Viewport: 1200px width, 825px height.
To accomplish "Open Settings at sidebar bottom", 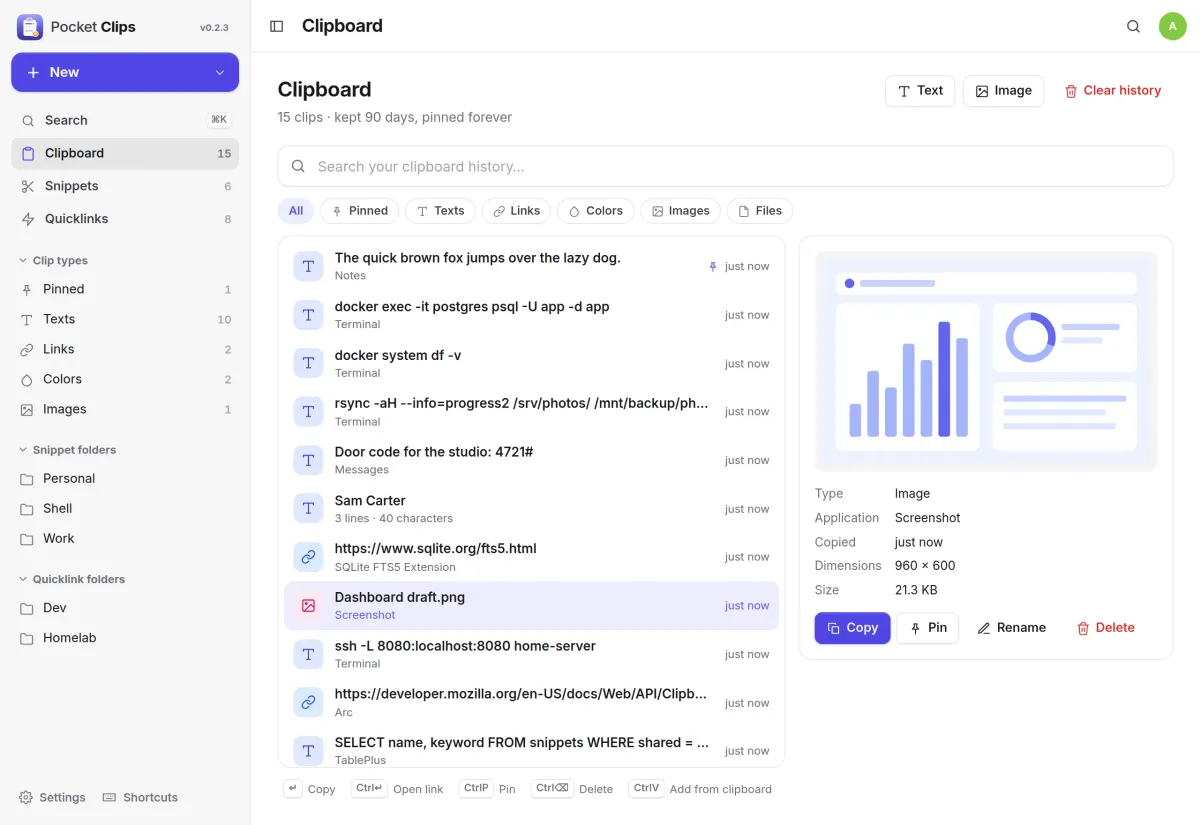I will tap(52, 797).
